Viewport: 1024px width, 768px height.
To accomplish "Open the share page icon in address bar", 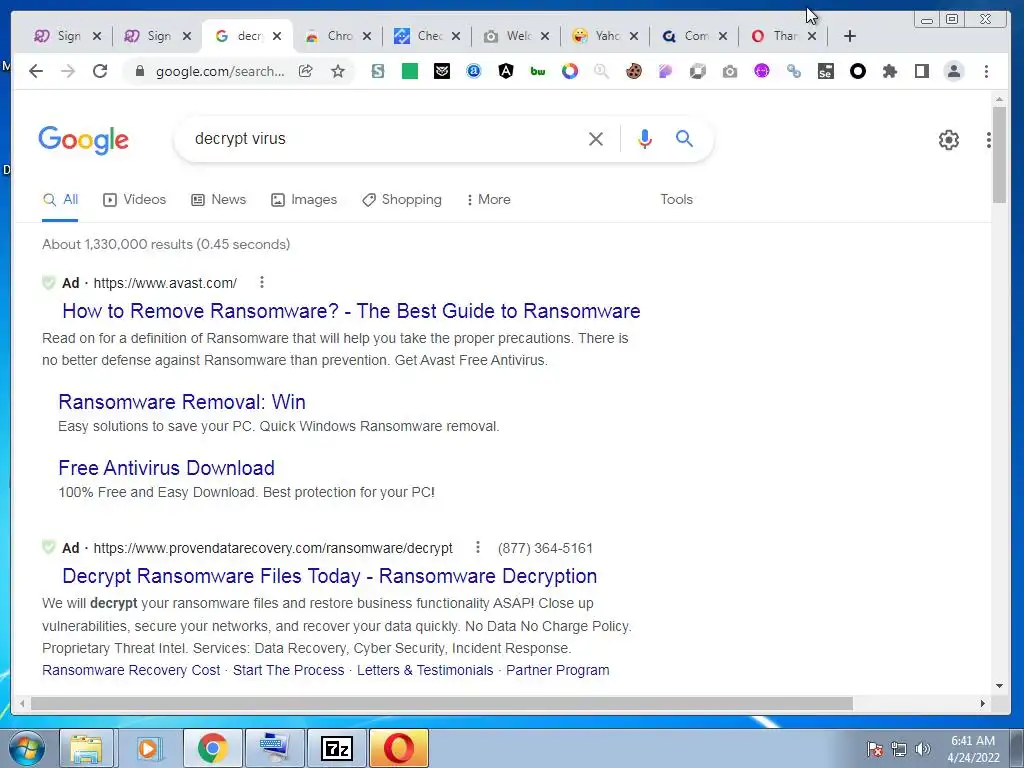I will [306, 71].
